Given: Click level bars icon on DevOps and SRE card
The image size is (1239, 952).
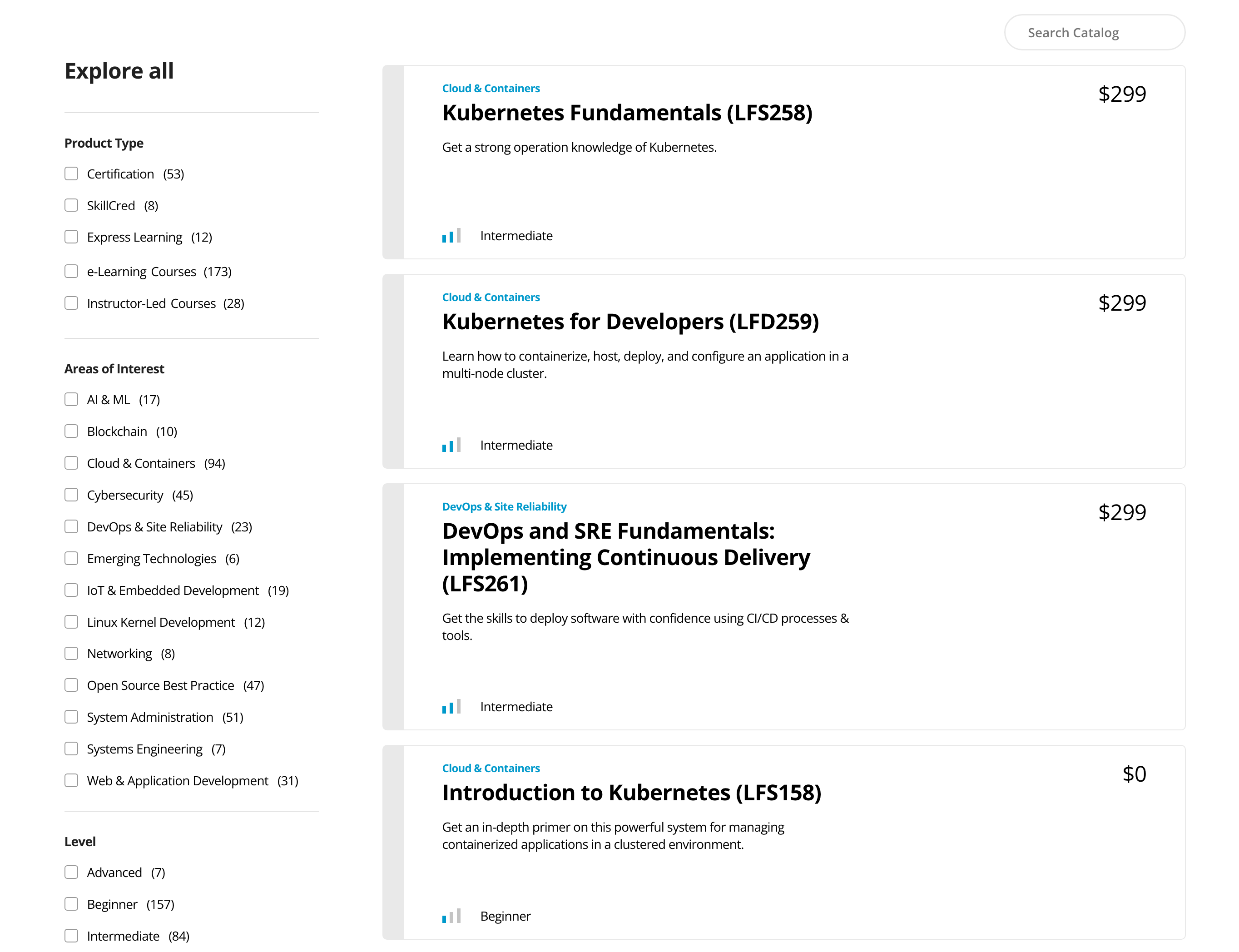Looking at the screenshot, I should click(x=451, y=706).
